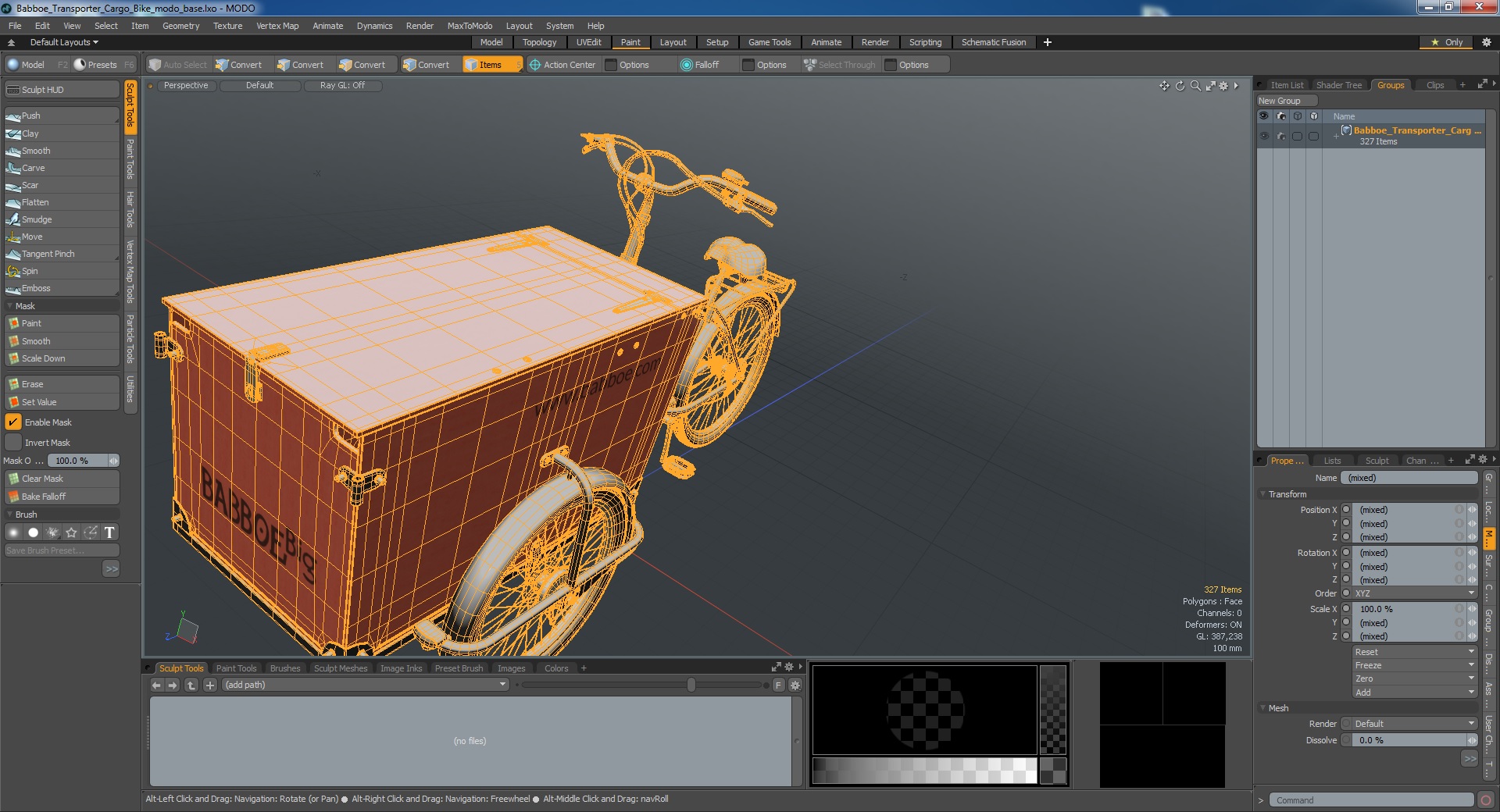Toggle Position X channel keyframe dot

pyautogui.click(x=1346, y=510)
